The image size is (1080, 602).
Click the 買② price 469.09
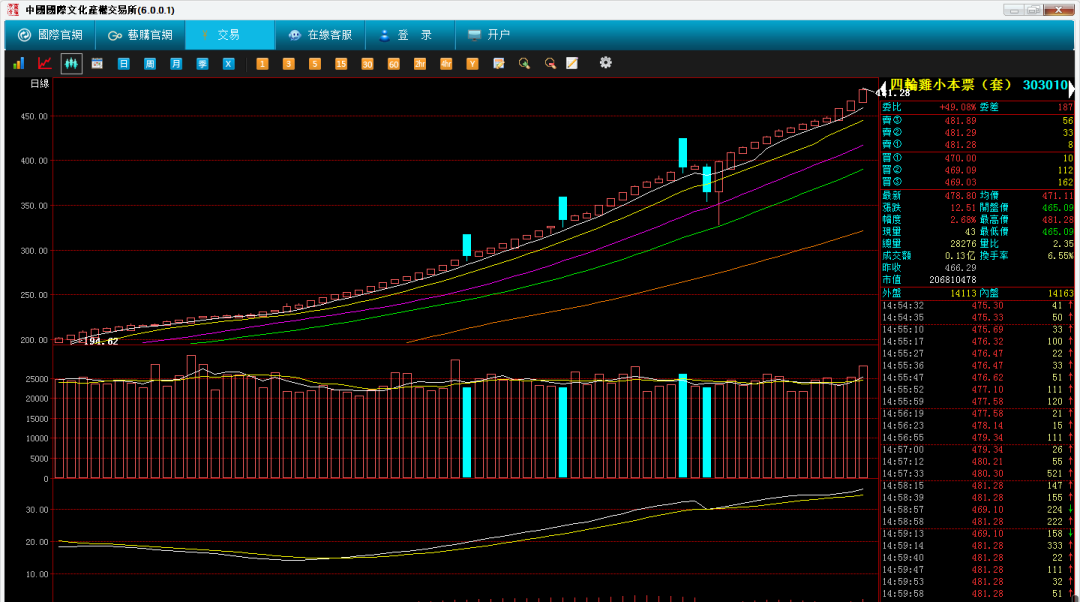960,169
